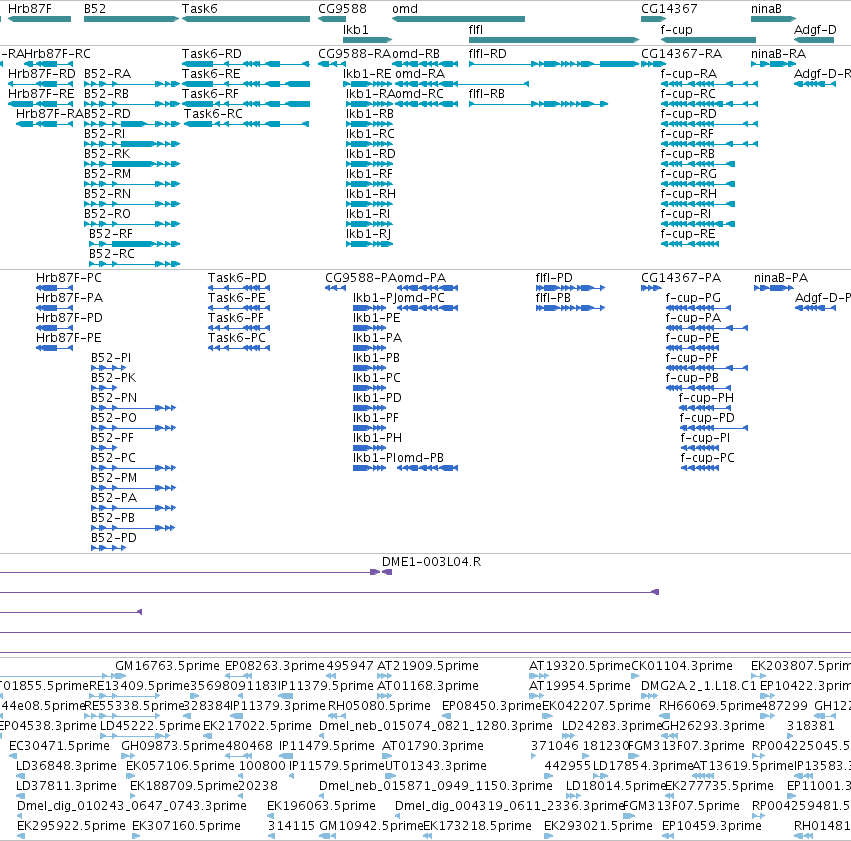Select transcript label f-cup-RE
Screen dimensions: 851x841
[688, 234]
